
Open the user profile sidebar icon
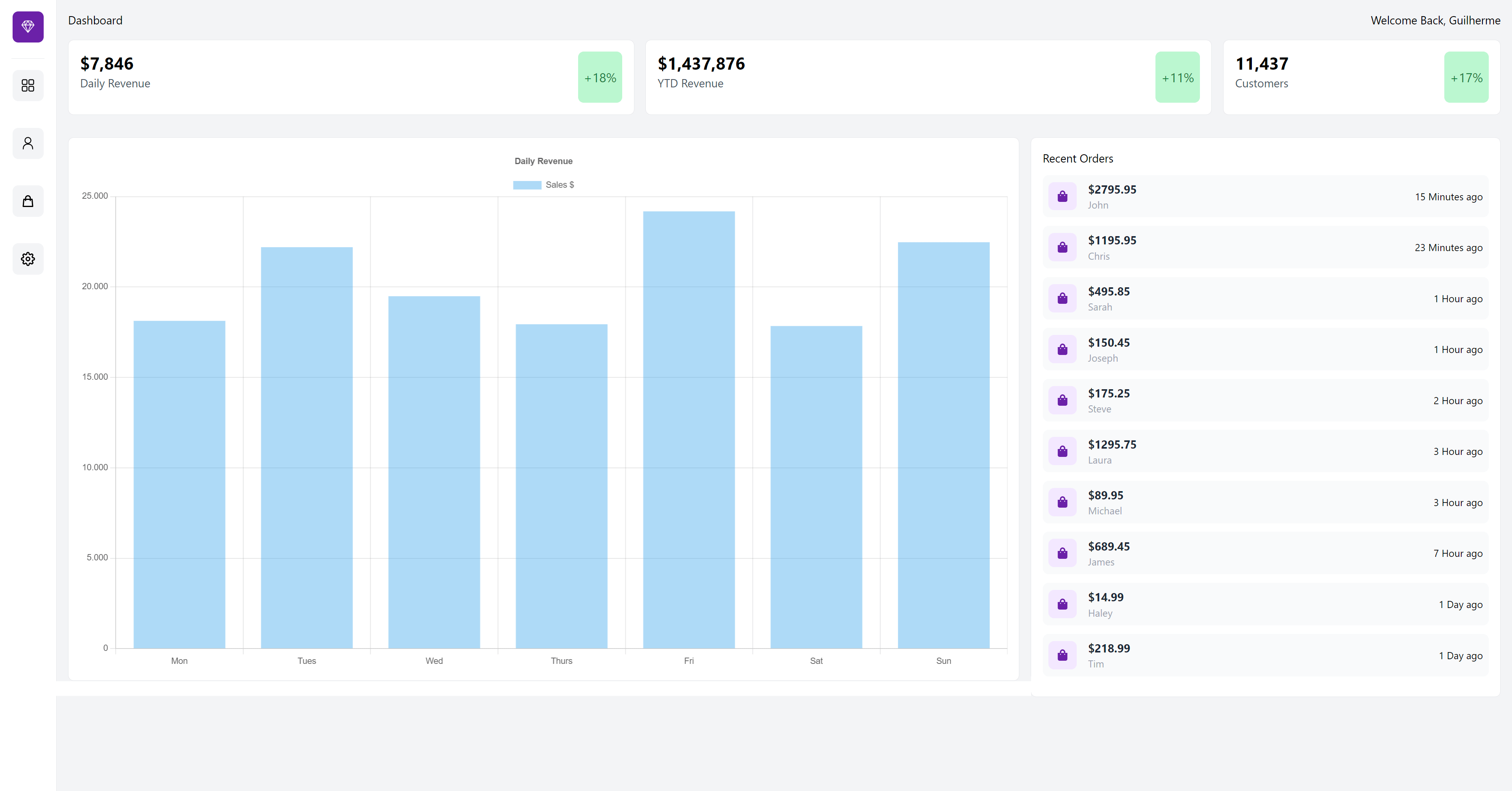point(28,143)
